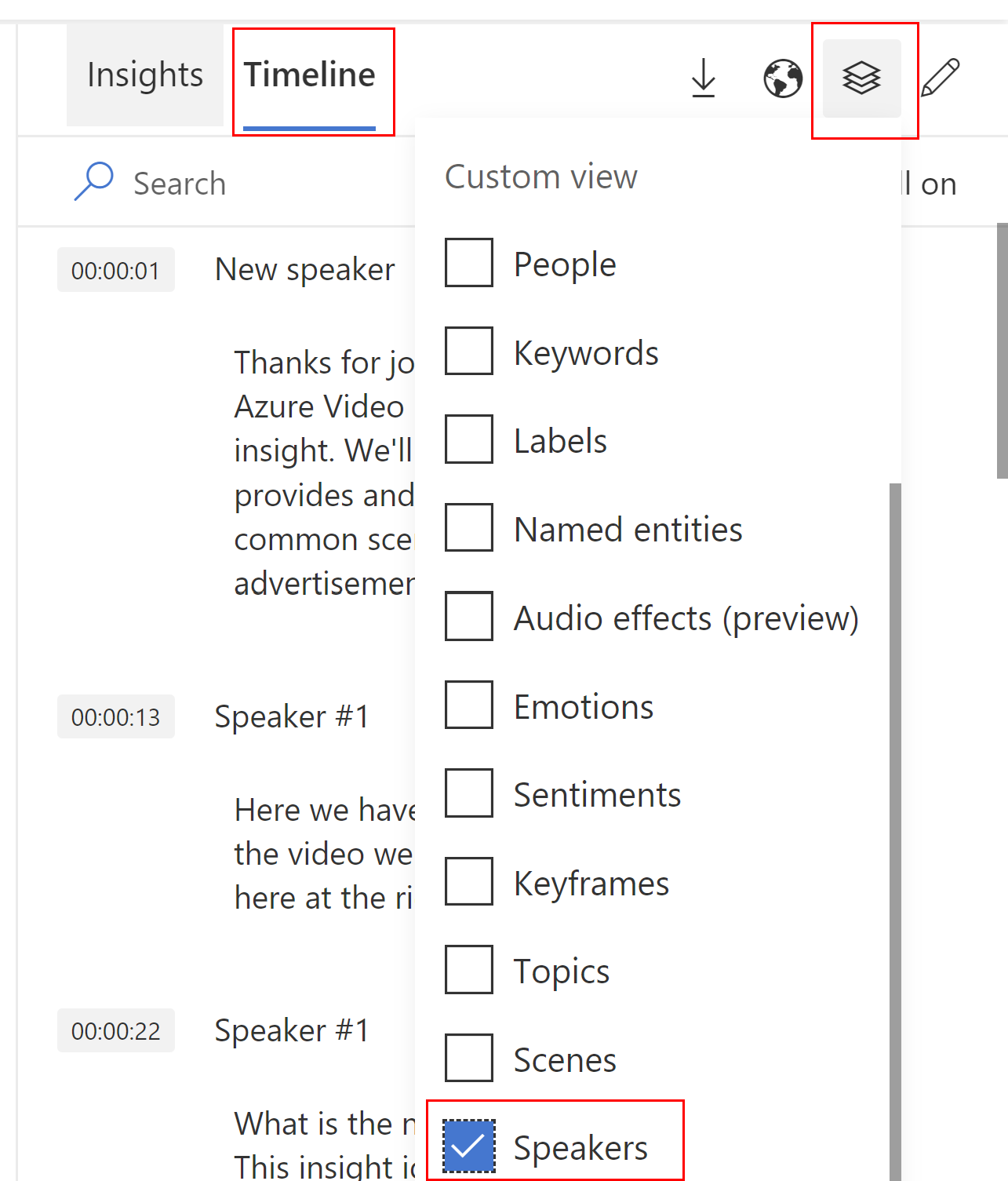This screenshot has width=1008, height=1181.
Task: Turn on the Sentiments checkbox
Action: (469, 793)
